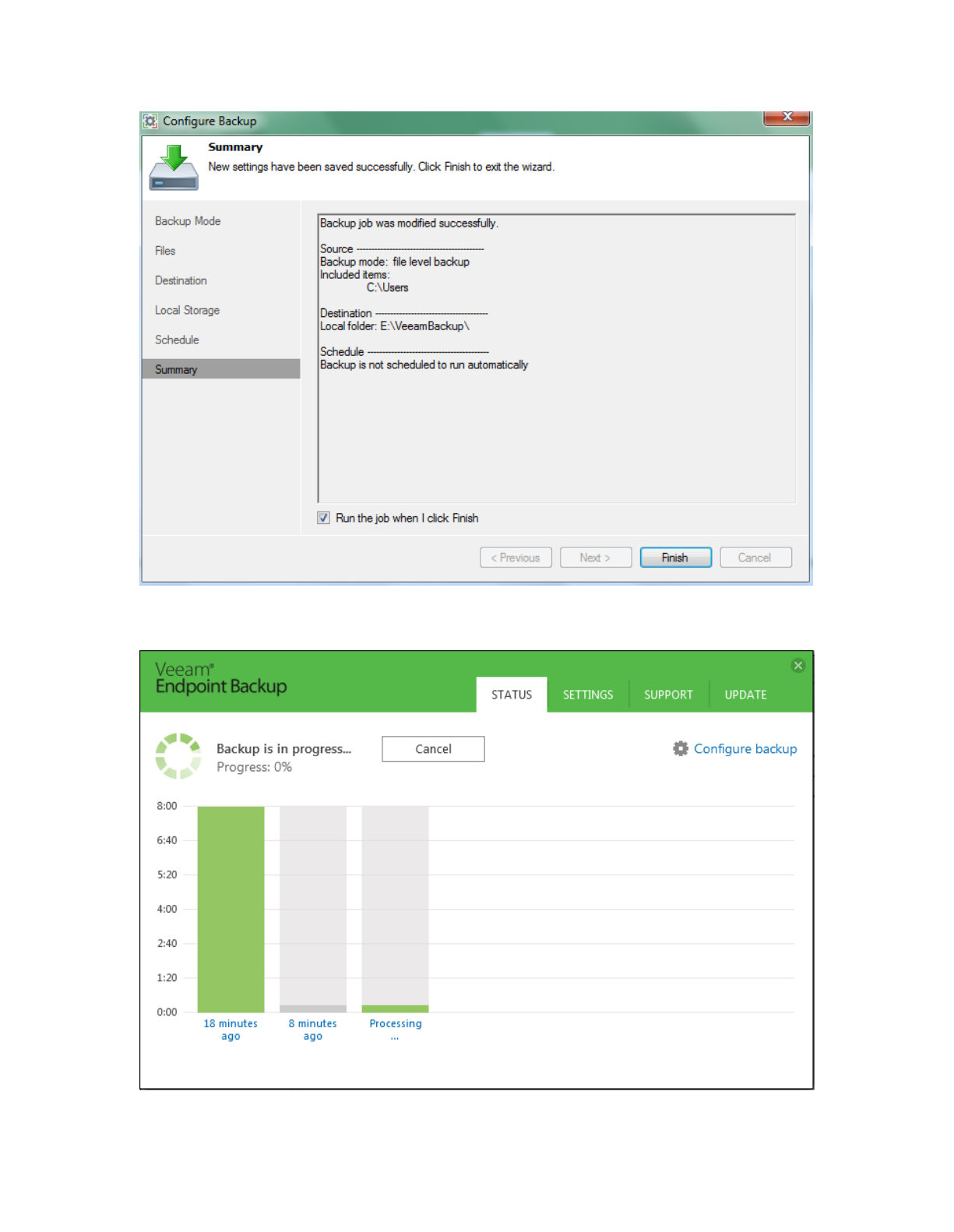Click the green download drive icon
Image resolution: width=954 pixels, height=1232 pixels.
pos(174,167)
